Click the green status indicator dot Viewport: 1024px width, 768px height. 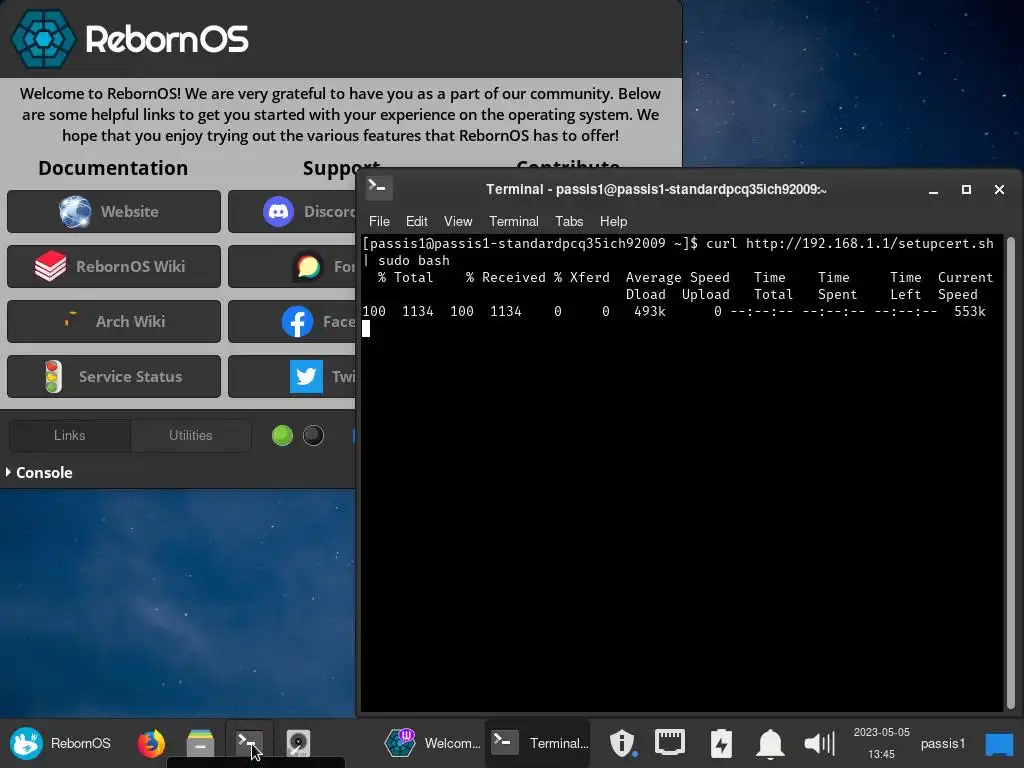coord(282,436)
